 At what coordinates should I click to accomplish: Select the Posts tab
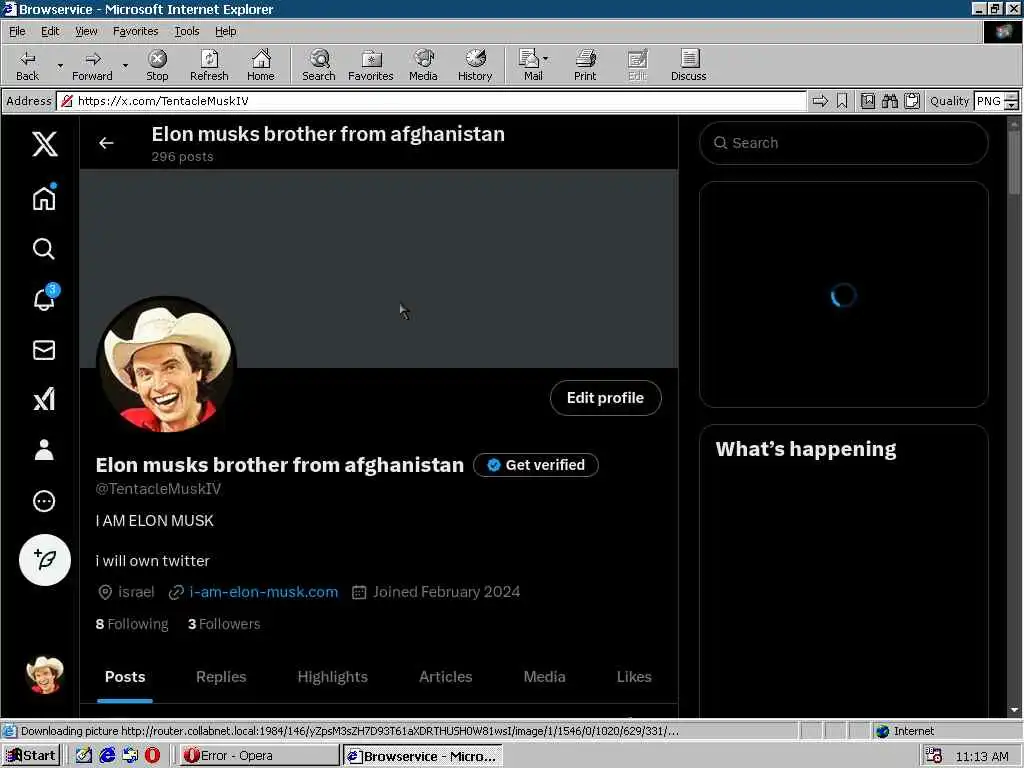(x=125, y=677)
